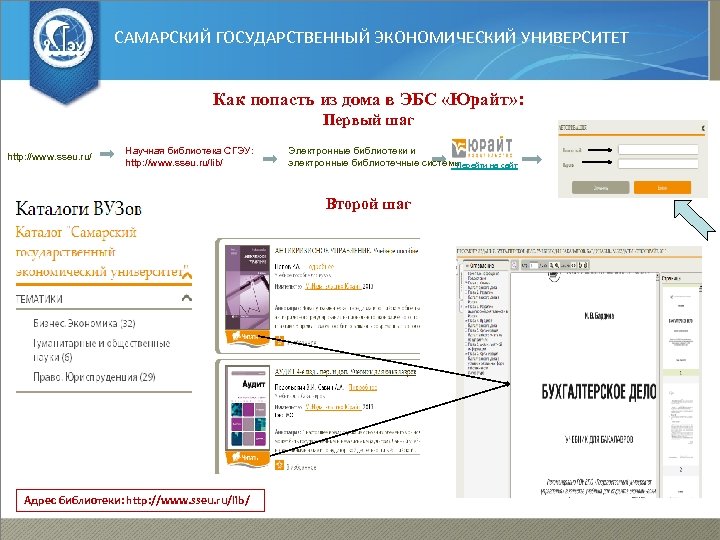
Task: Open publisher link of the first book
Action: pos(333,286)
